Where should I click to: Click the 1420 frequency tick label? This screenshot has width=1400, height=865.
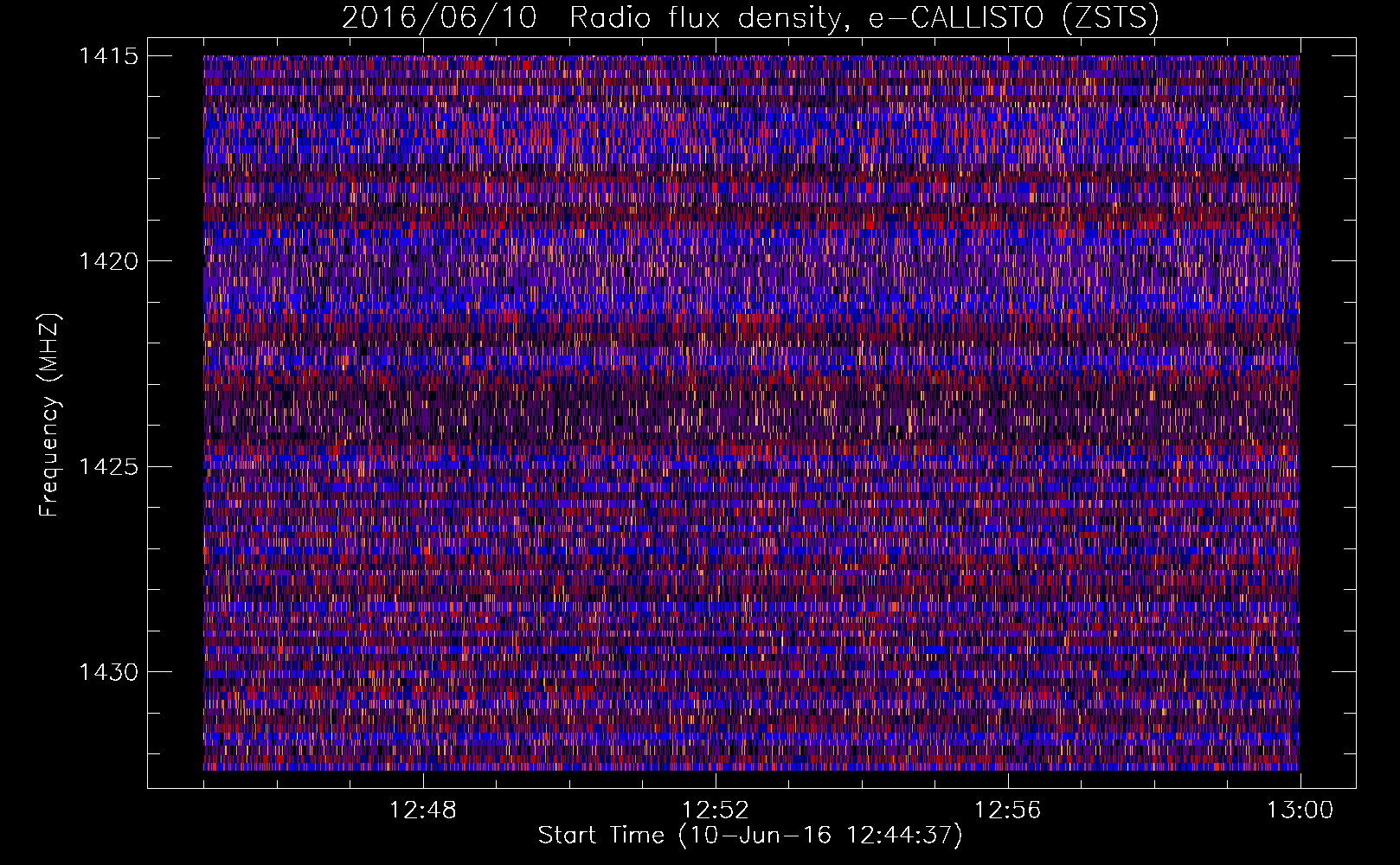(109, 261)
